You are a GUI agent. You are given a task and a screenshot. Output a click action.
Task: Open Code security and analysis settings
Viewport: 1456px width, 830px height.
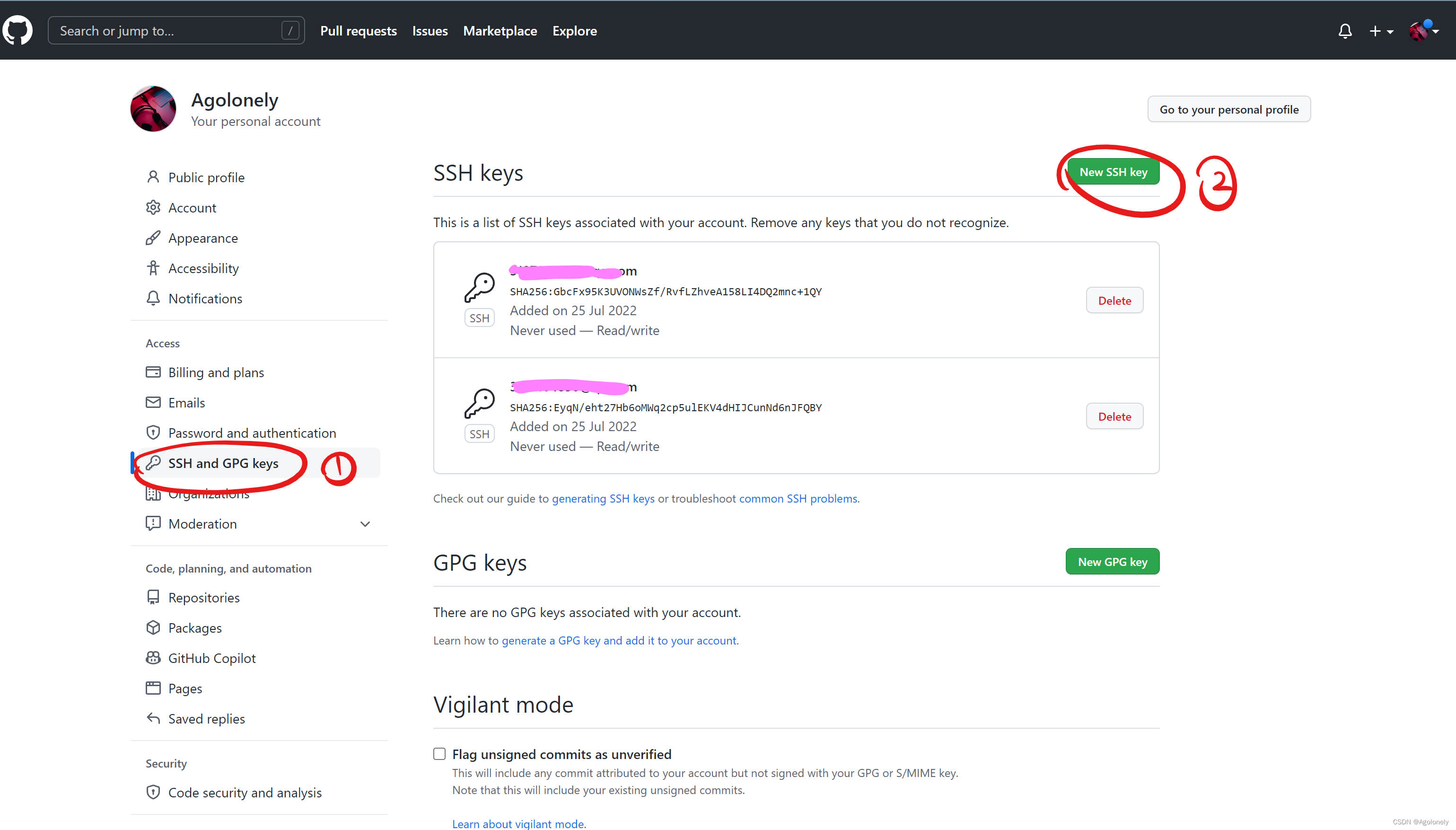pyautogui.click(x=245, y=792)
